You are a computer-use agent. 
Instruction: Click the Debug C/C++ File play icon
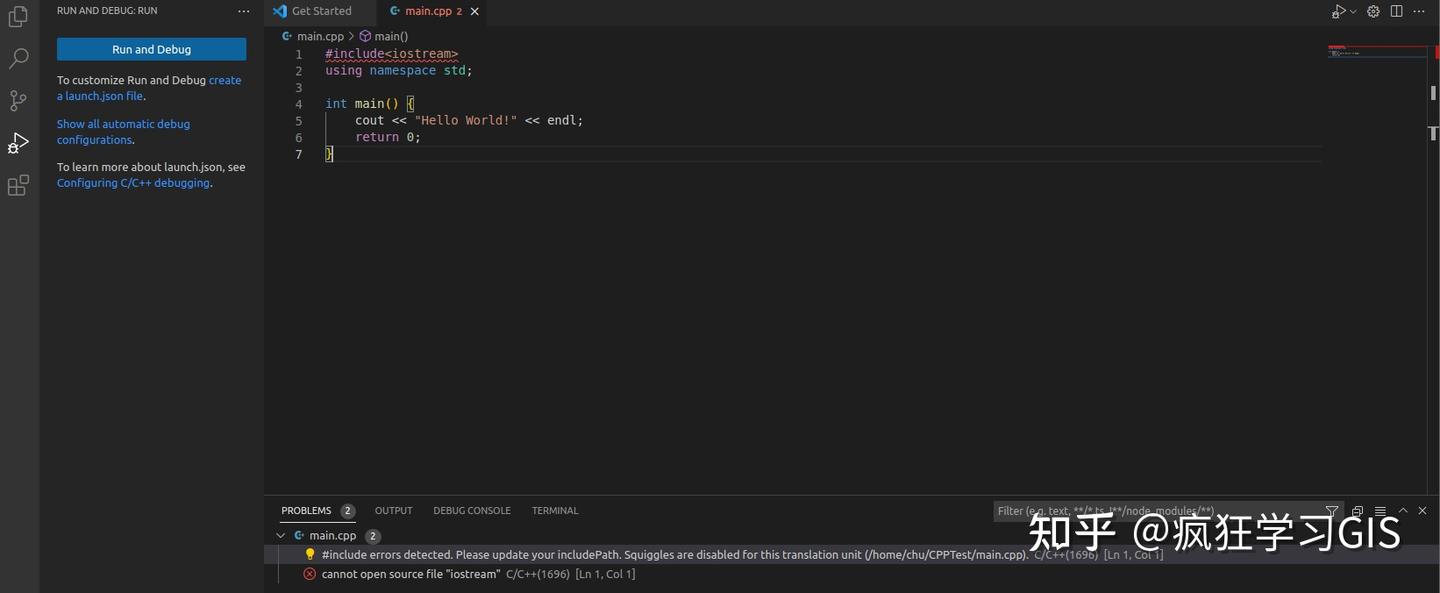(1338, 12)
